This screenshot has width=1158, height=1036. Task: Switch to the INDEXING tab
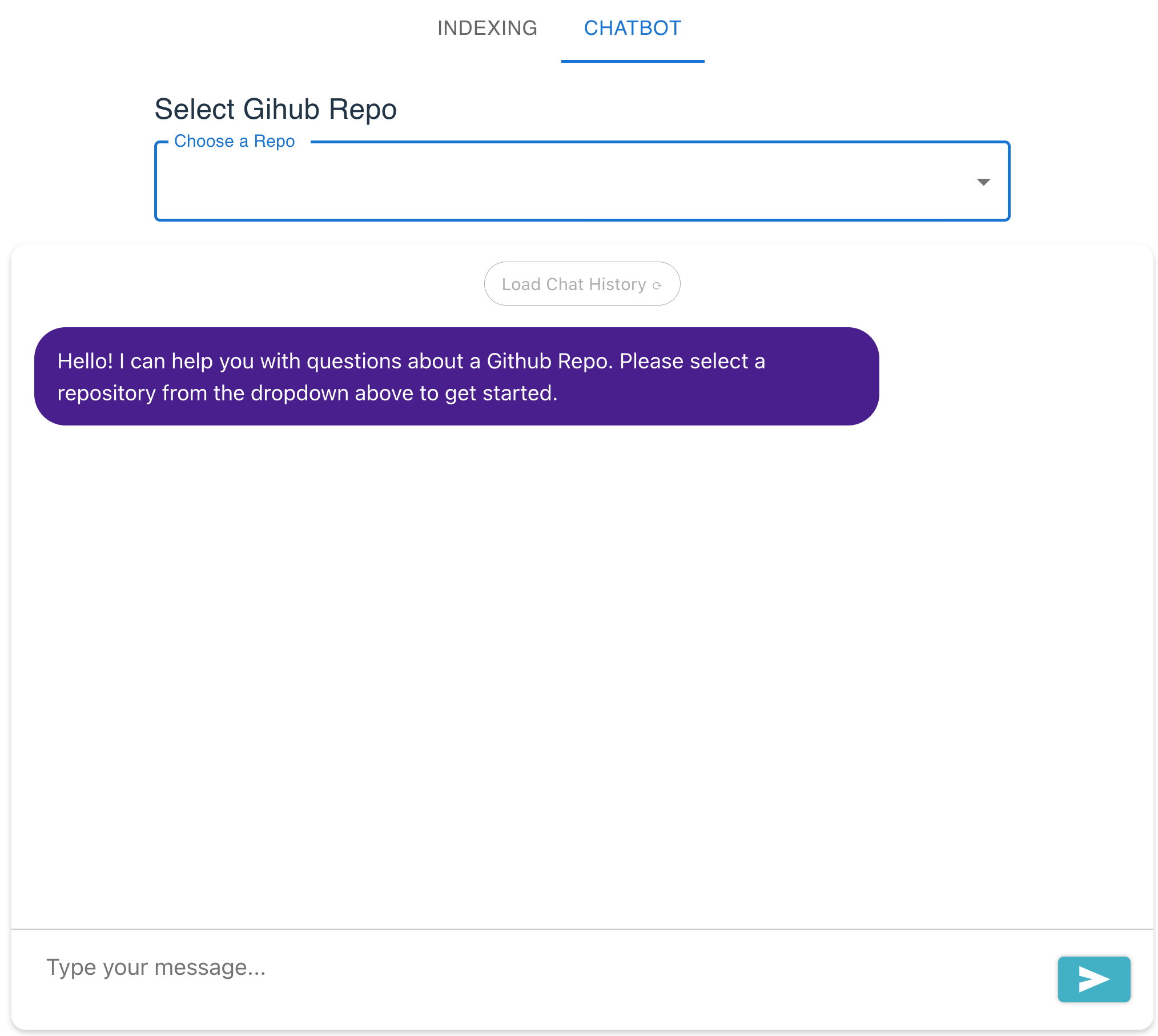click(x=487, y=28)
